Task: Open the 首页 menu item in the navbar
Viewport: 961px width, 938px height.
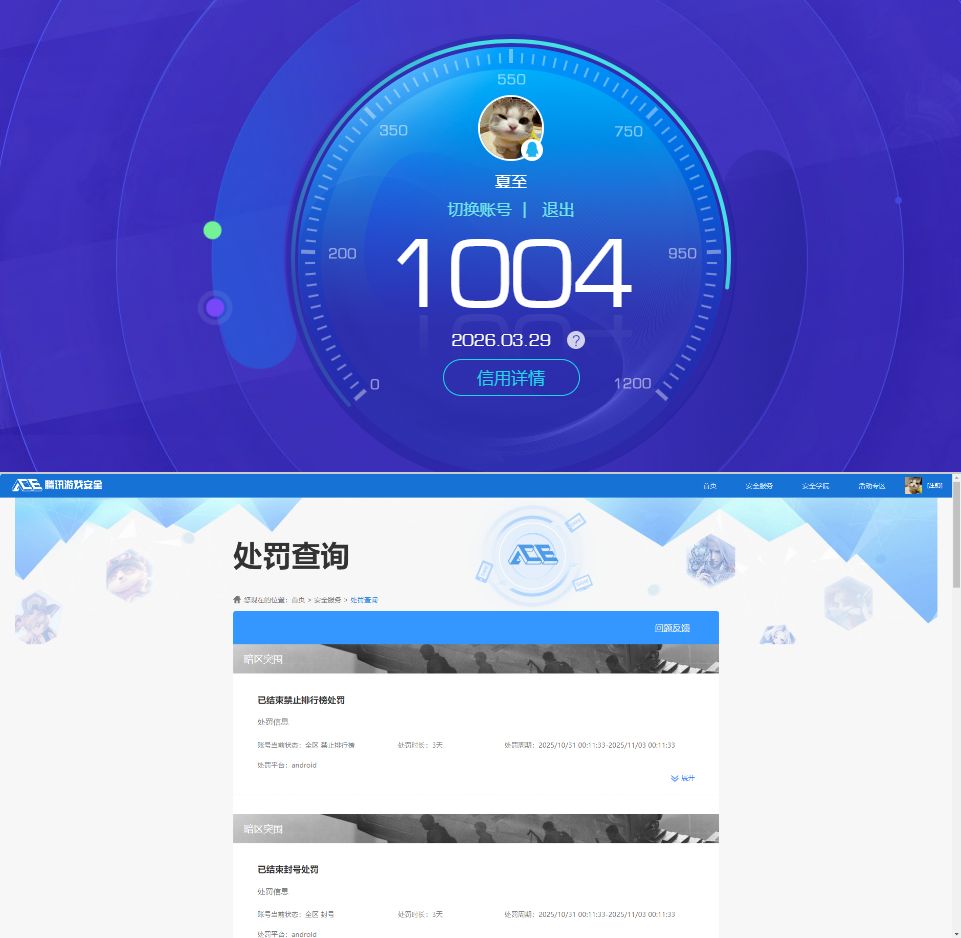Action: [x=709, y=485]
